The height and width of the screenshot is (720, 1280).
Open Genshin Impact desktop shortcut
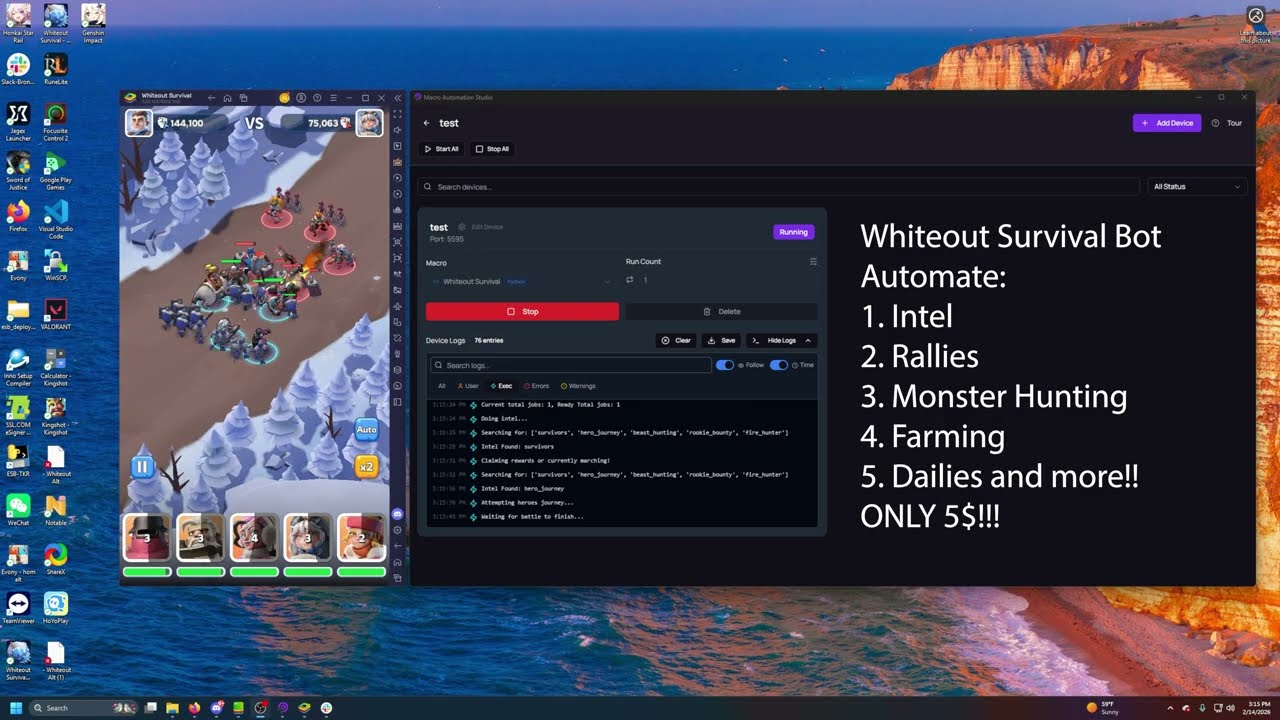point(93,23)
